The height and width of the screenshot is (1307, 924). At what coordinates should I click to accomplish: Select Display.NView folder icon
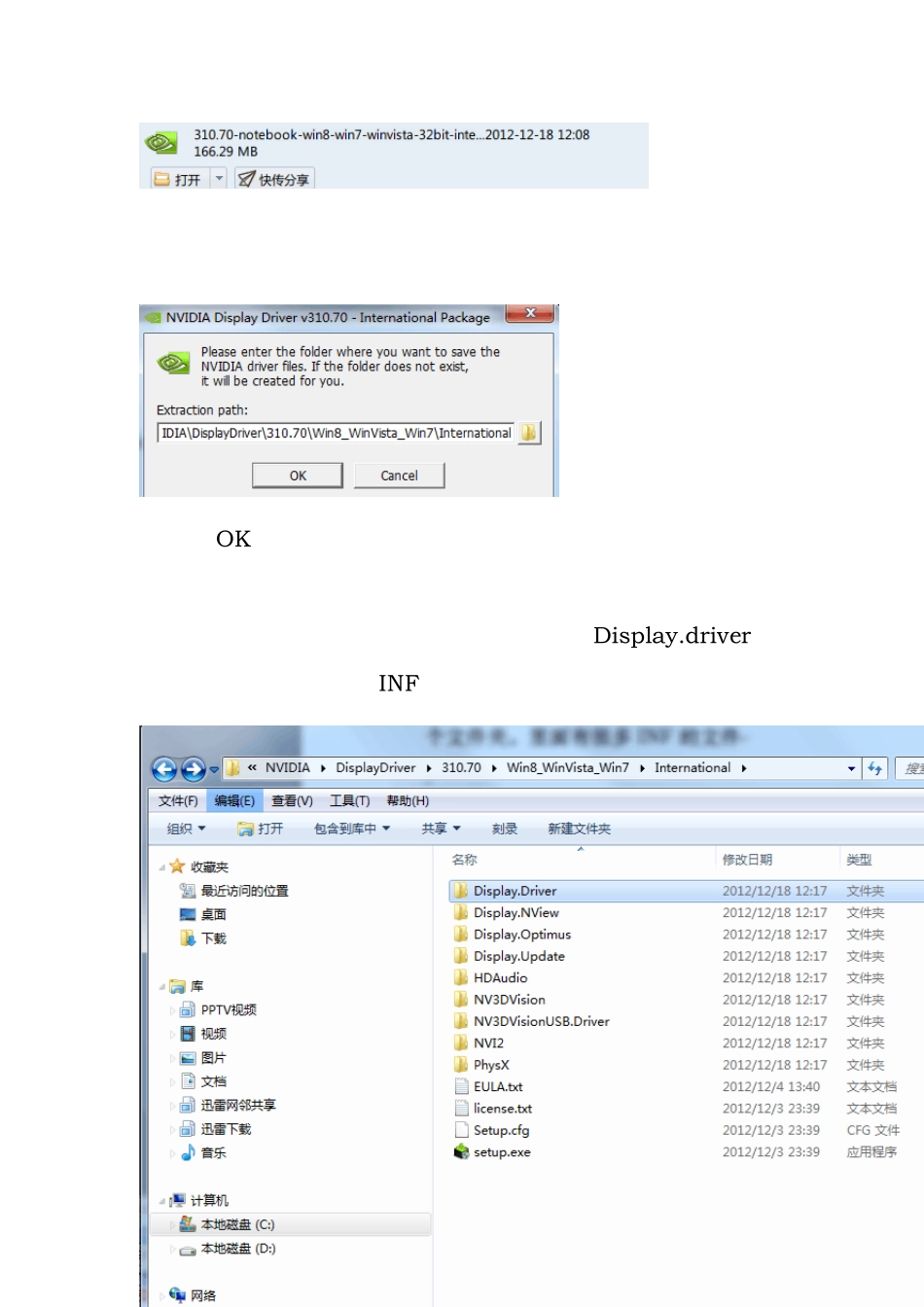pyautogui.click(x=461, y=912)
